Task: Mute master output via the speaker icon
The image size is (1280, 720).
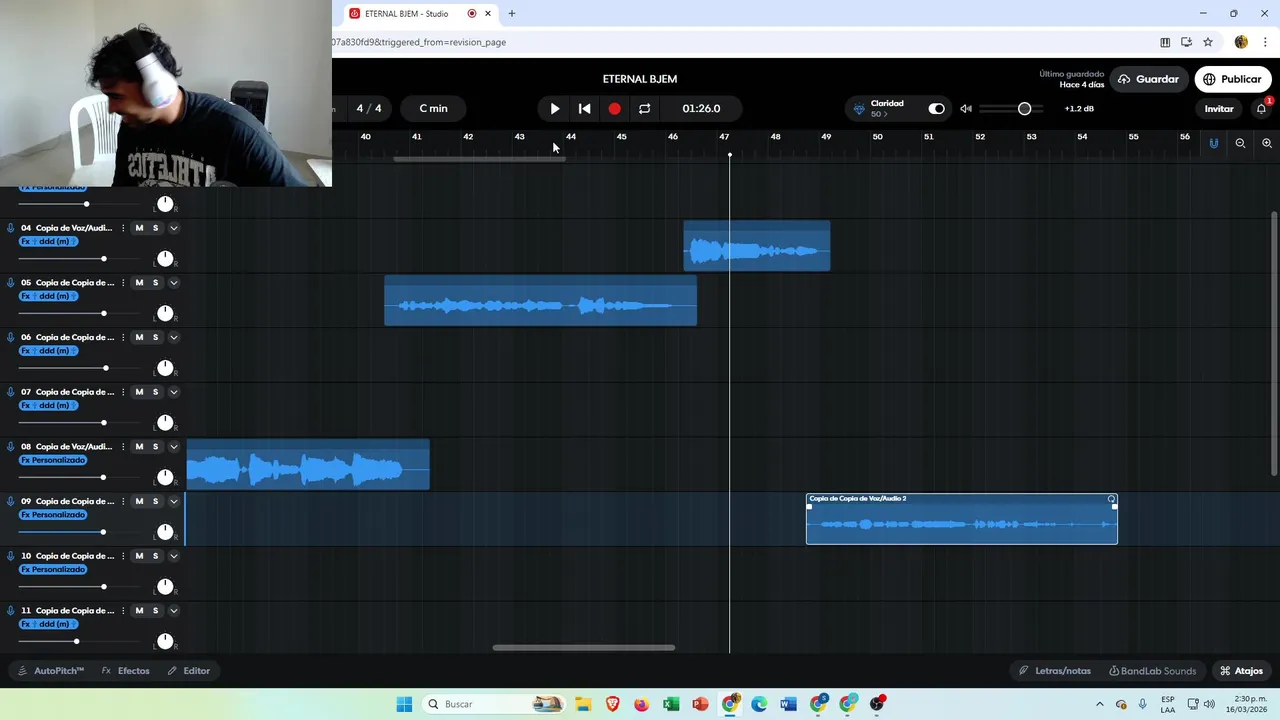Action: click(966, 108)
